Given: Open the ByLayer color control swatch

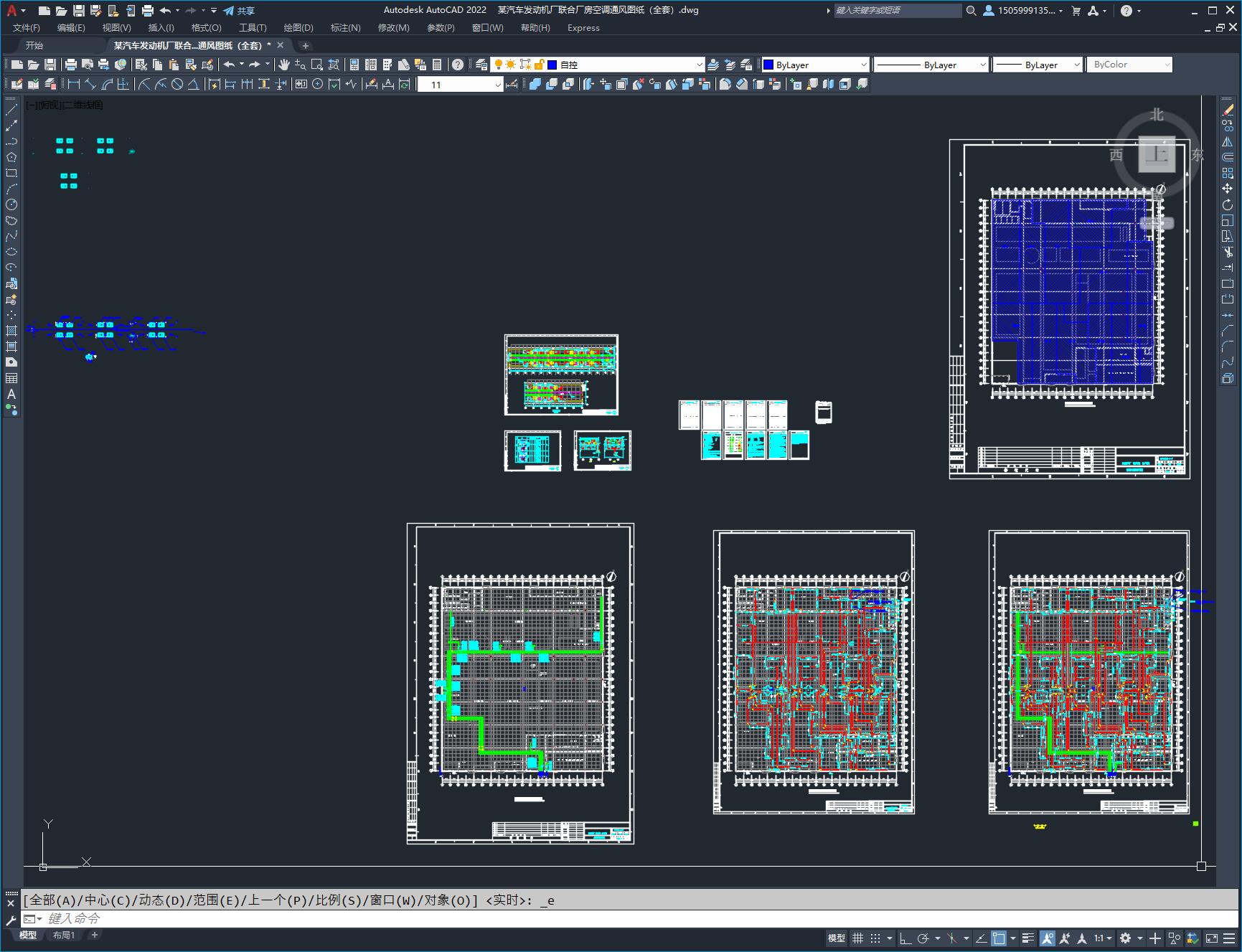Looking at the screenshot, I should [815, 65].
